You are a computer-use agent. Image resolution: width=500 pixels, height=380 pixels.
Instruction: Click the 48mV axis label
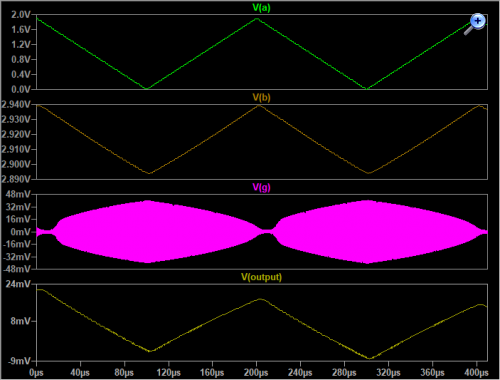[x=18, y=194]
